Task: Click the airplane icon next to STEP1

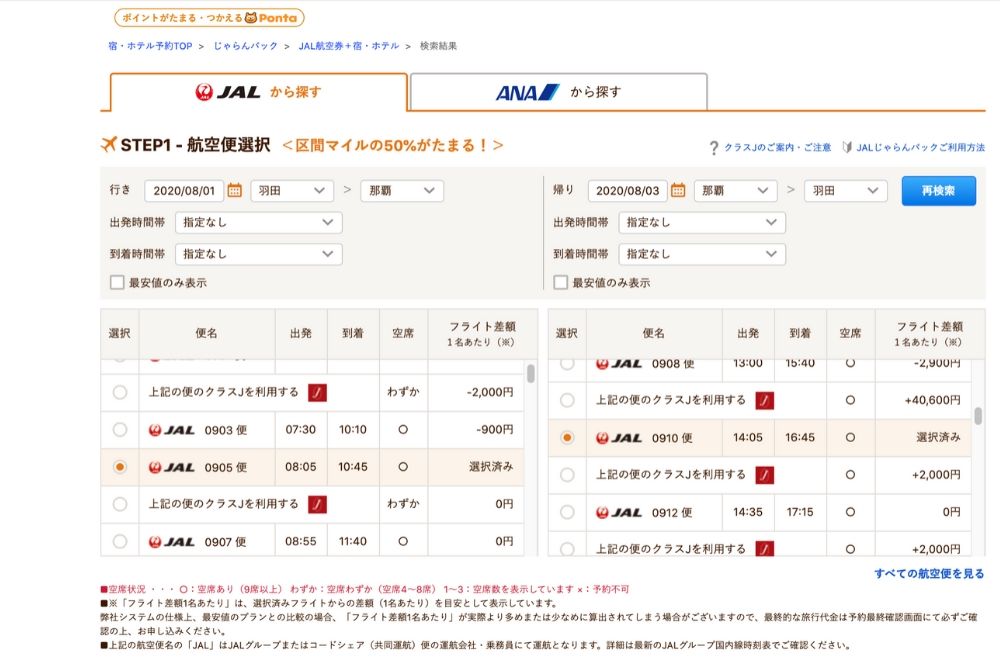Action: [x=109, y=144]
